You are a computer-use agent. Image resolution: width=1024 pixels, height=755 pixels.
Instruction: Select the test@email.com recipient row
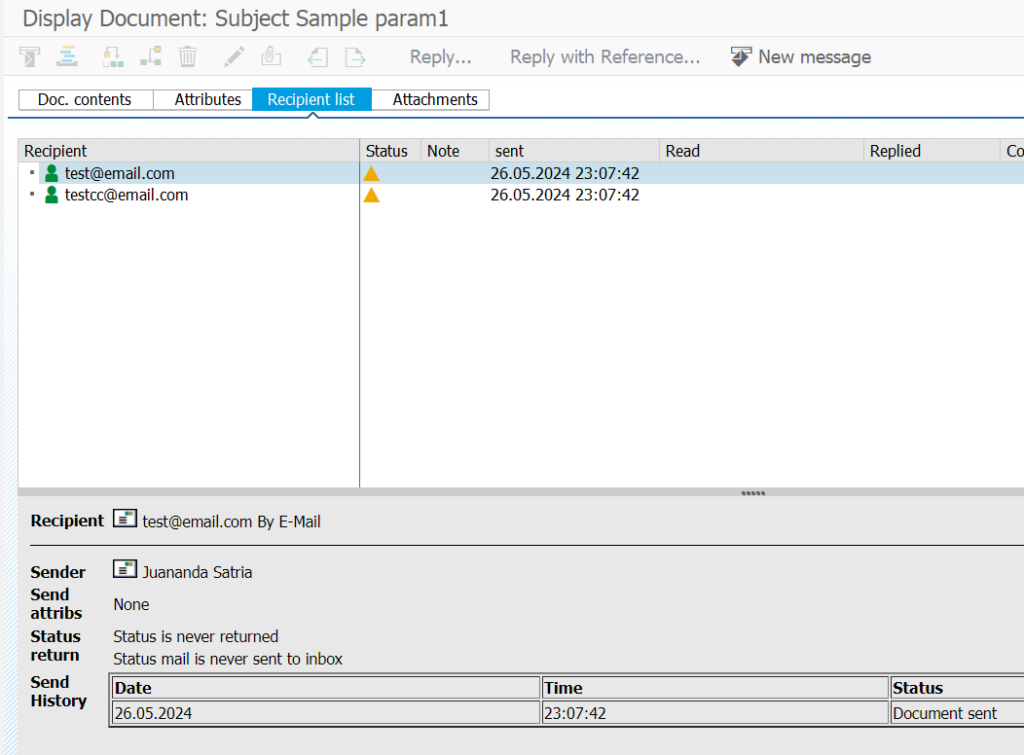119,174
